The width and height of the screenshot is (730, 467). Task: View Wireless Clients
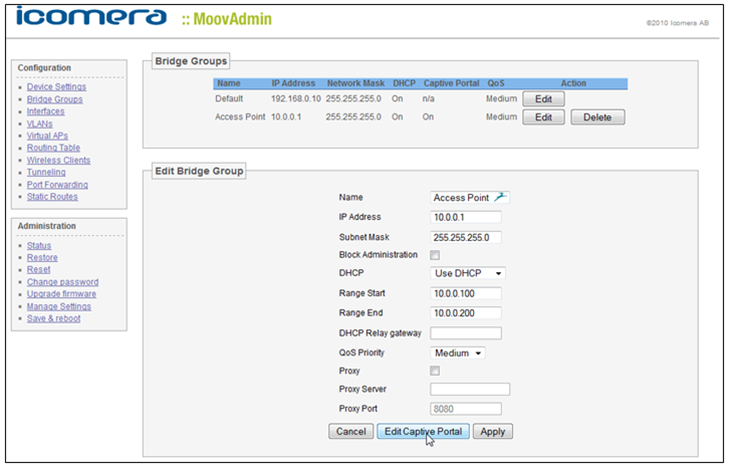pos(59,160)
